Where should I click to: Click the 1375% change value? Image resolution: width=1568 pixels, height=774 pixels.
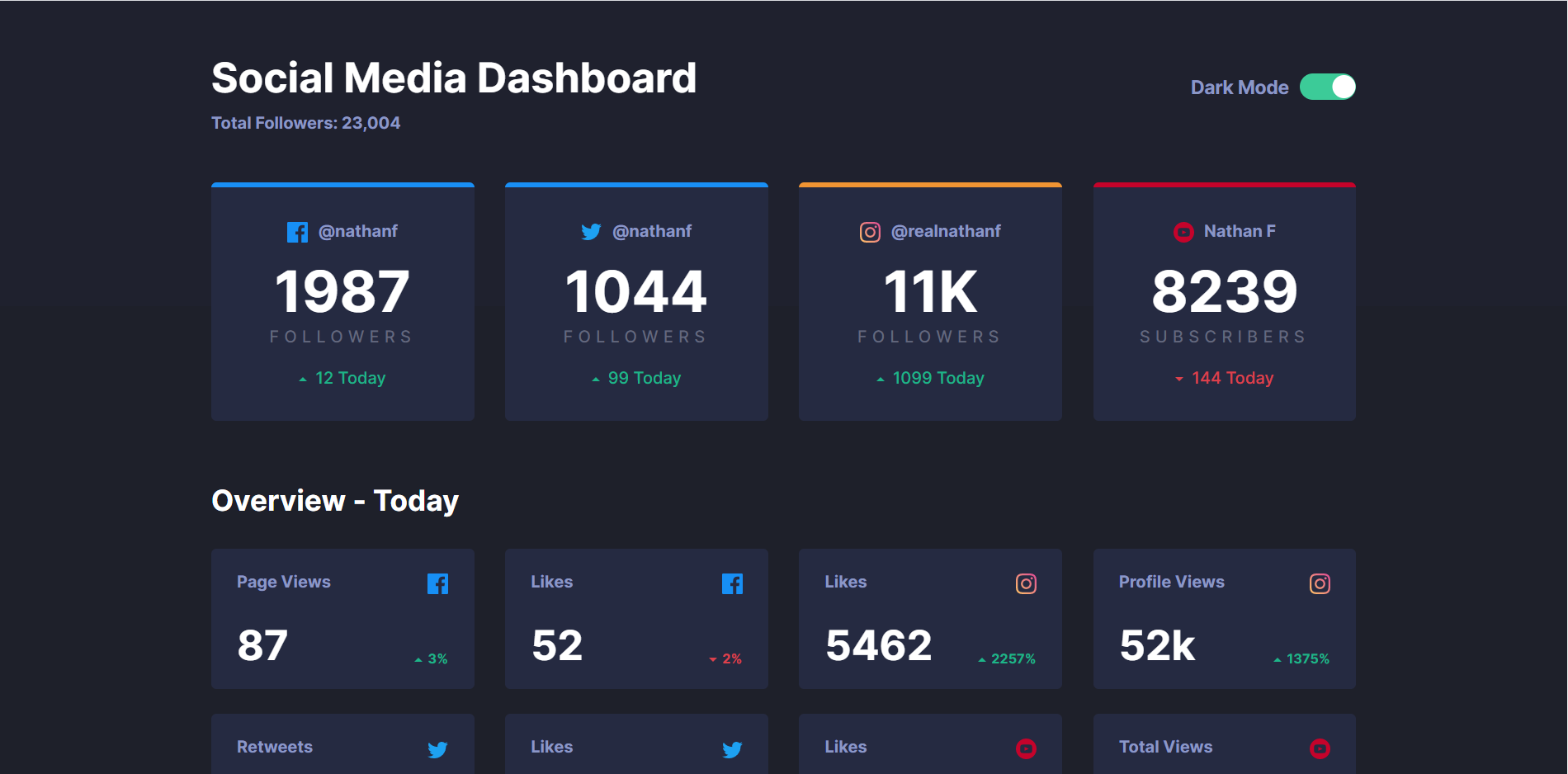tap(1308, 658)
